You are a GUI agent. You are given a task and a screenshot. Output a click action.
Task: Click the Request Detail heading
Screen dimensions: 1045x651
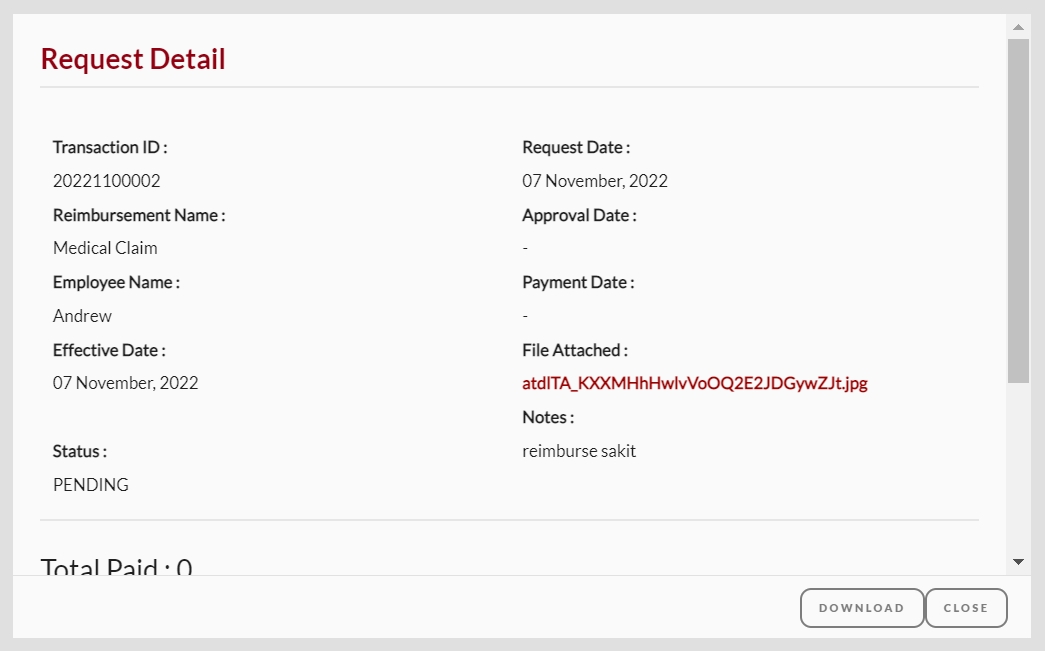[x=133, y=59]
